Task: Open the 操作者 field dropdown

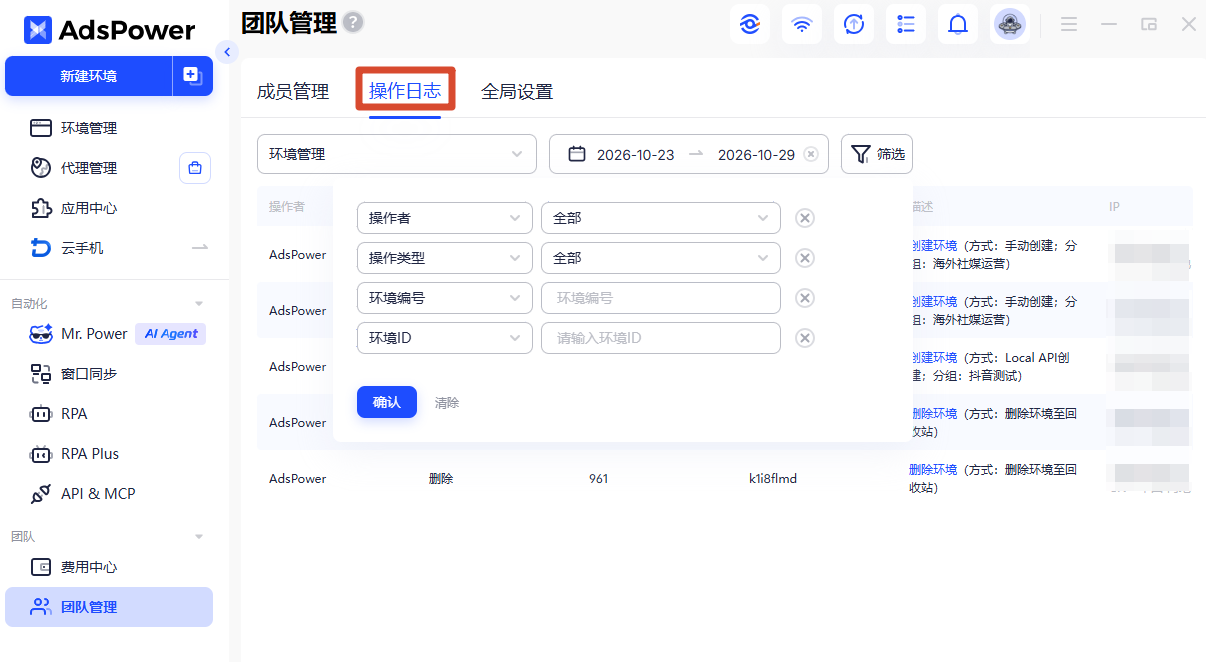Action: pos(445,218)
